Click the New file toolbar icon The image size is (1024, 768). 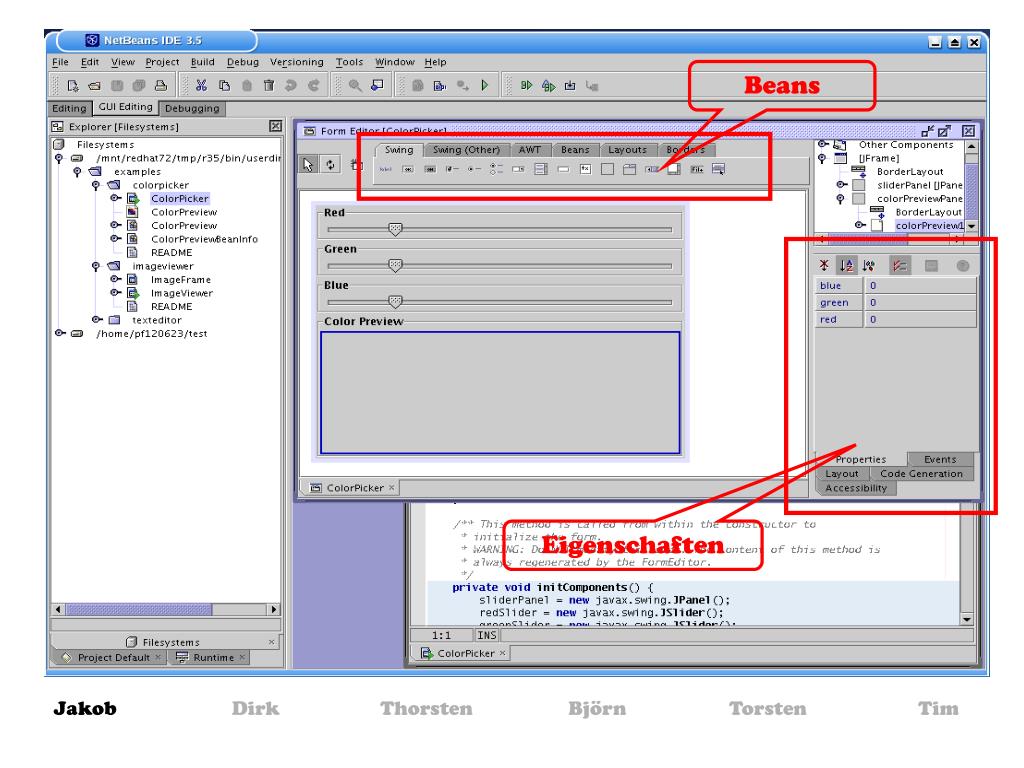point(72,86)
